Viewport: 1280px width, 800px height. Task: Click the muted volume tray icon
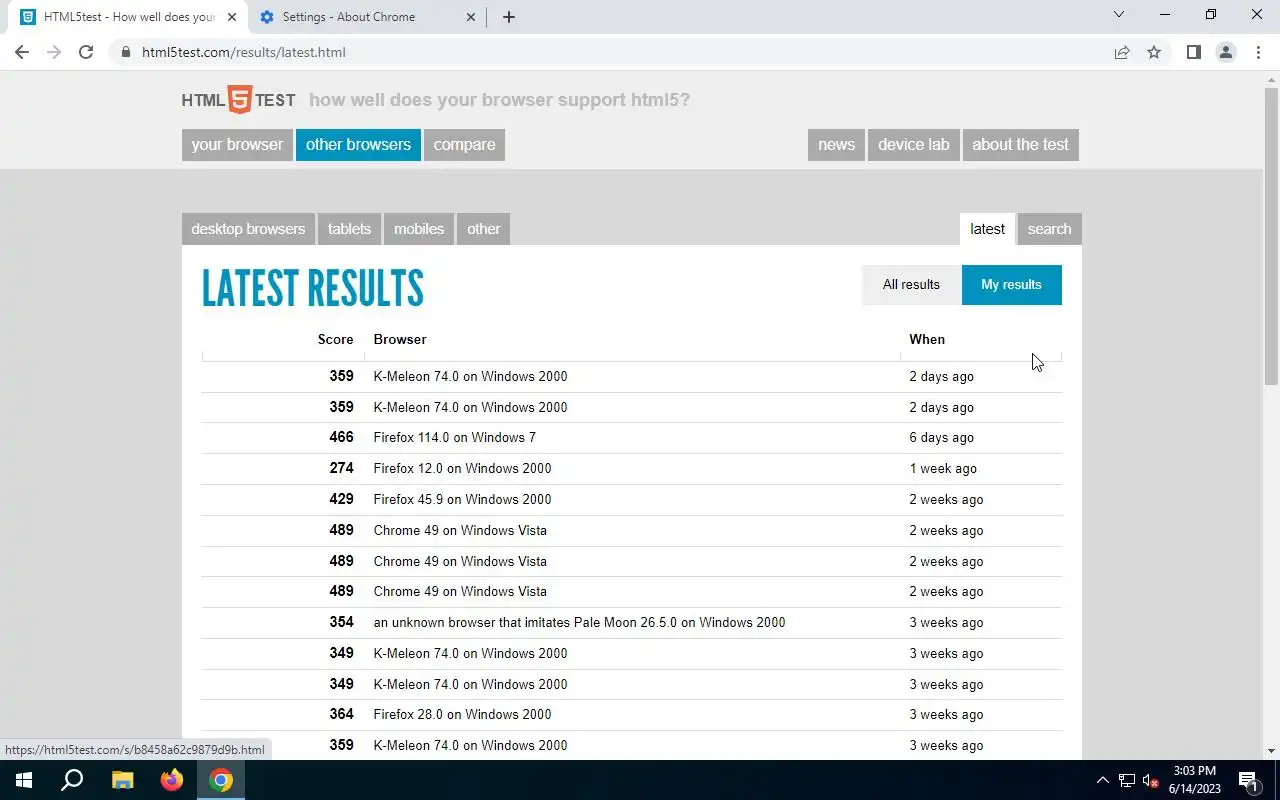pyautogui.click(x=1151, y=780)
